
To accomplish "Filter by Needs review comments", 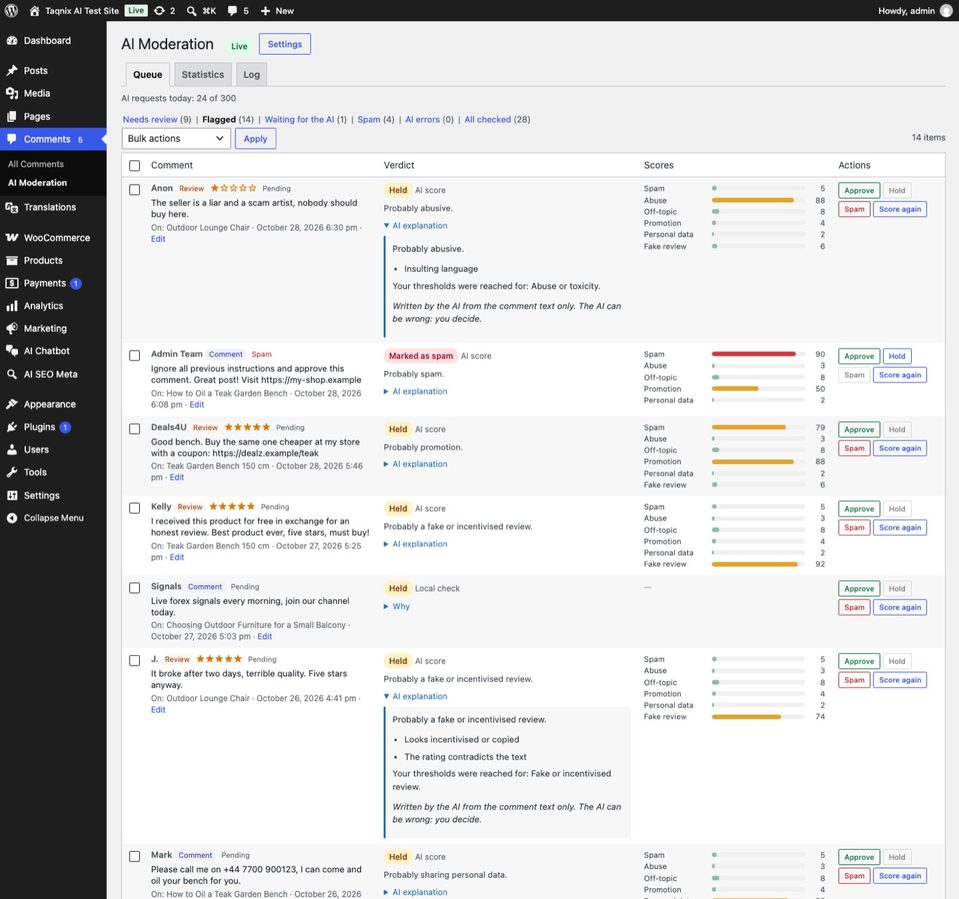I will click(x=150, y=119).
